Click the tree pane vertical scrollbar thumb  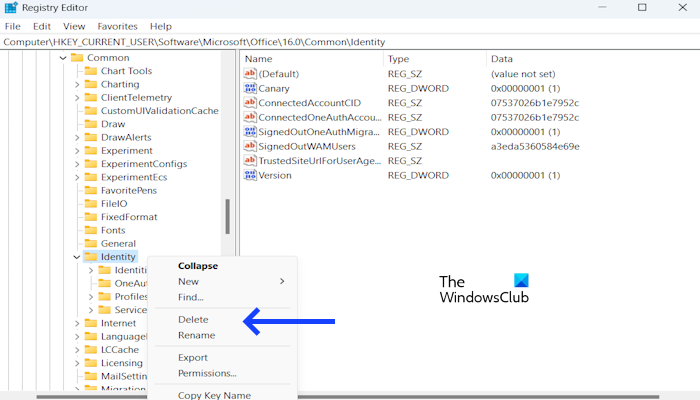pos(227,217)
